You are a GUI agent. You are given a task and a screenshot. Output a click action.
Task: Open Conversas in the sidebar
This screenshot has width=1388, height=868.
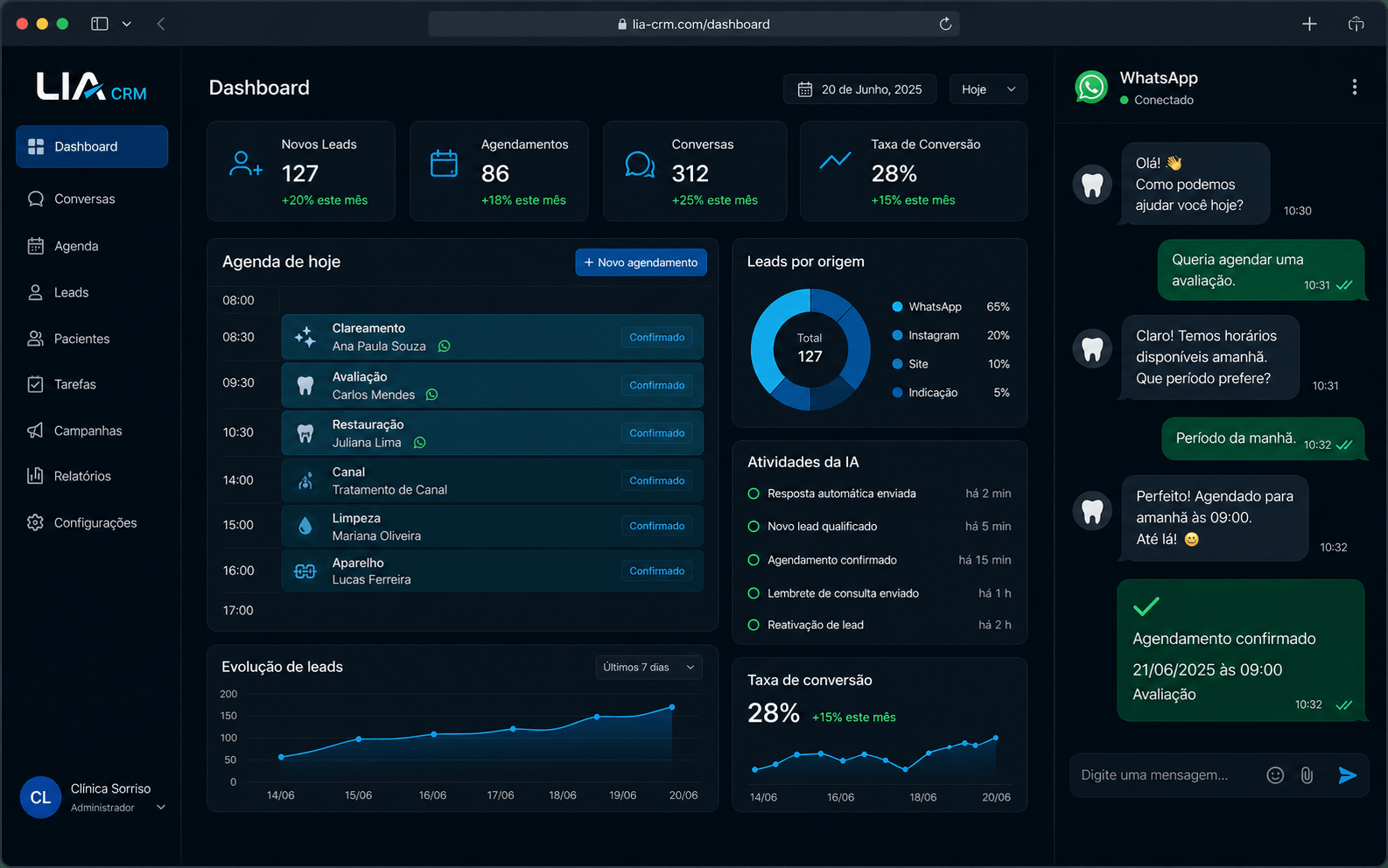92,199
